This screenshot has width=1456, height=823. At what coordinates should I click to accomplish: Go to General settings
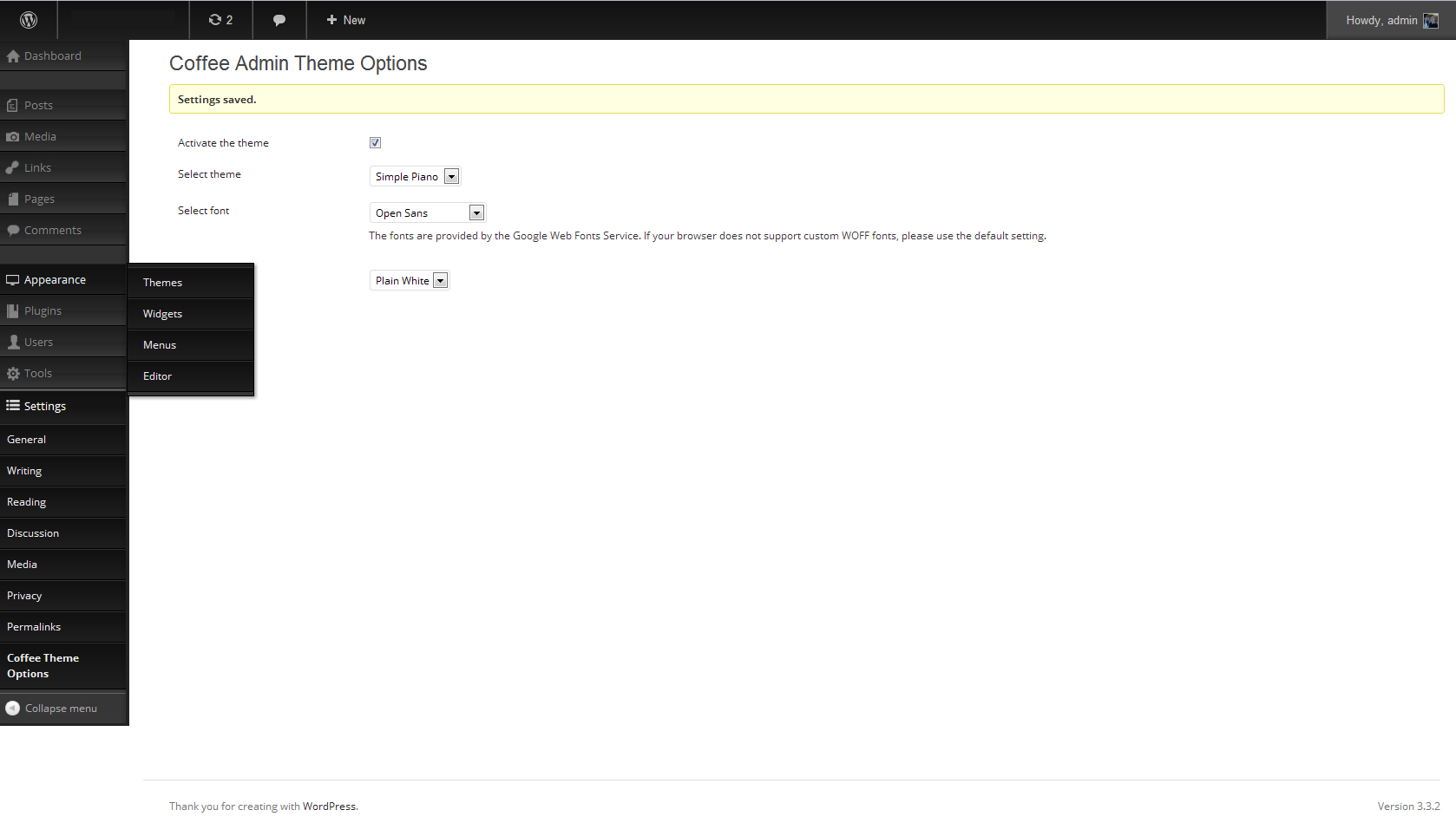tap(27, 440)
